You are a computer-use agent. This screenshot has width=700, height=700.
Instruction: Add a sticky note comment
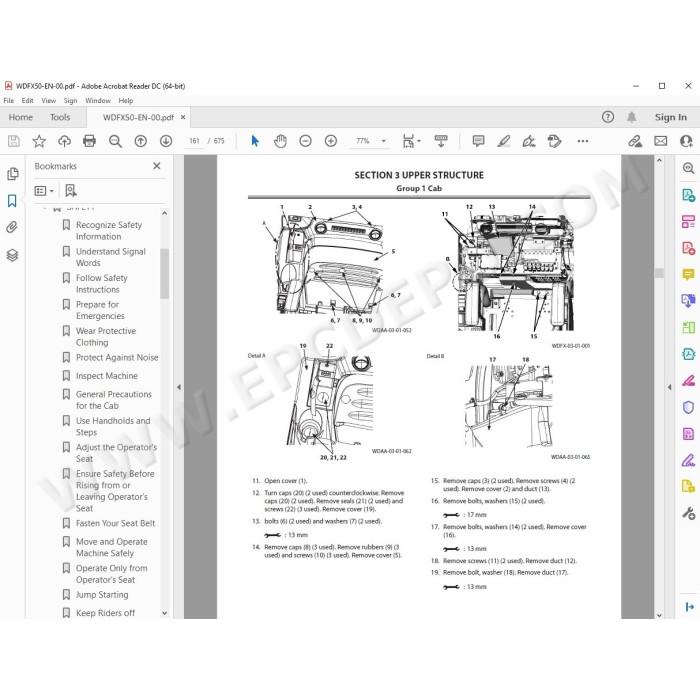[478, 141]
